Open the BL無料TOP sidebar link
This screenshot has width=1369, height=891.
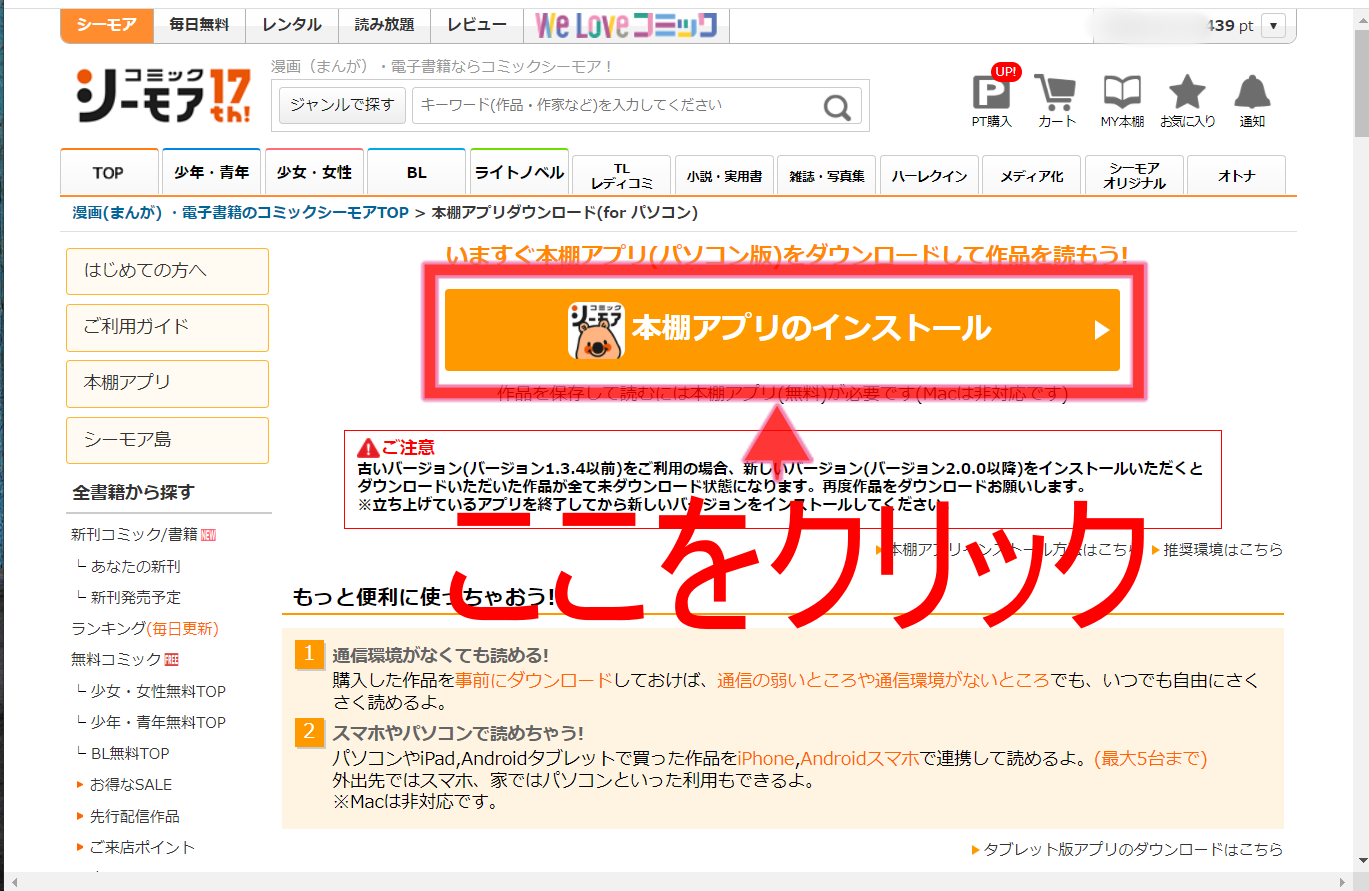130,753
